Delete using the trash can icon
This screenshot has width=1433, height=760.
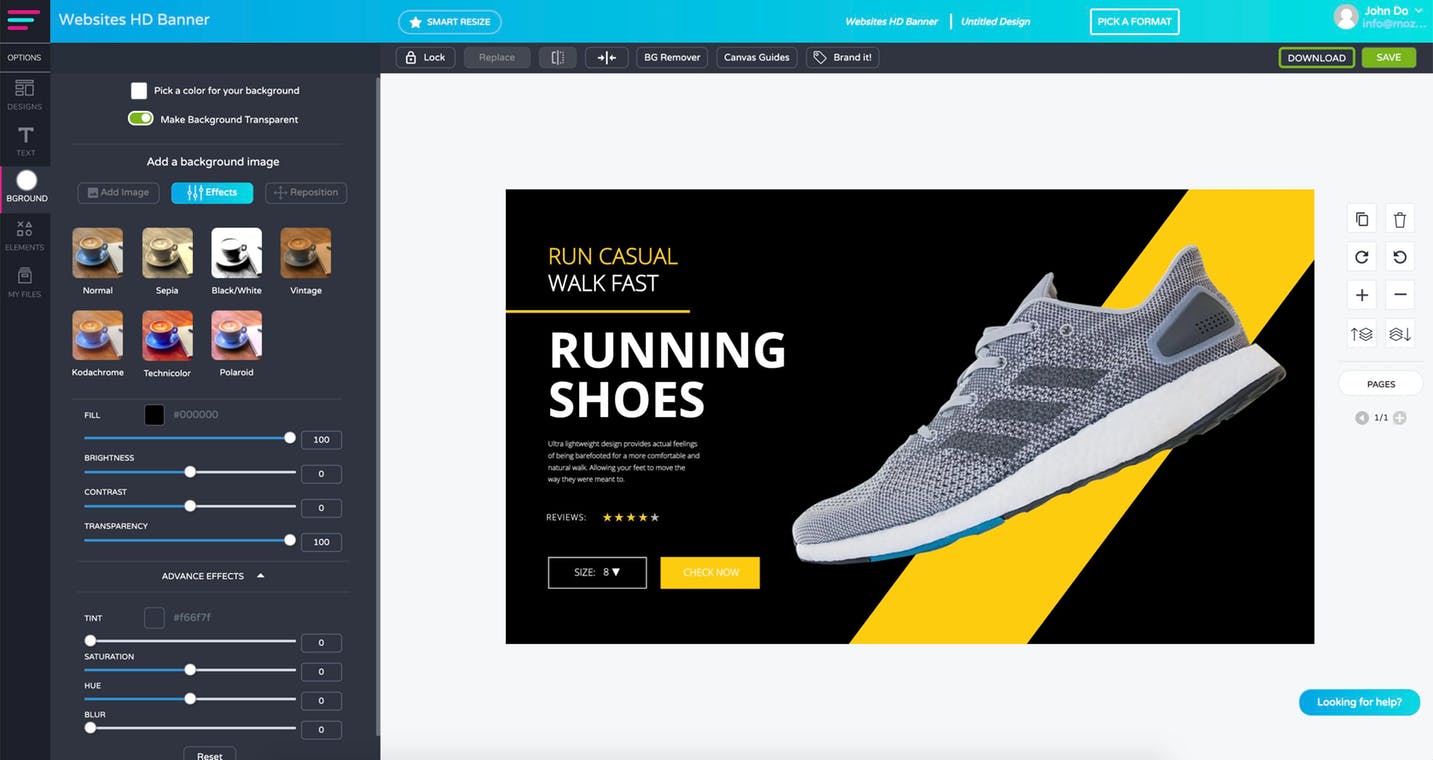[1400, 219]
